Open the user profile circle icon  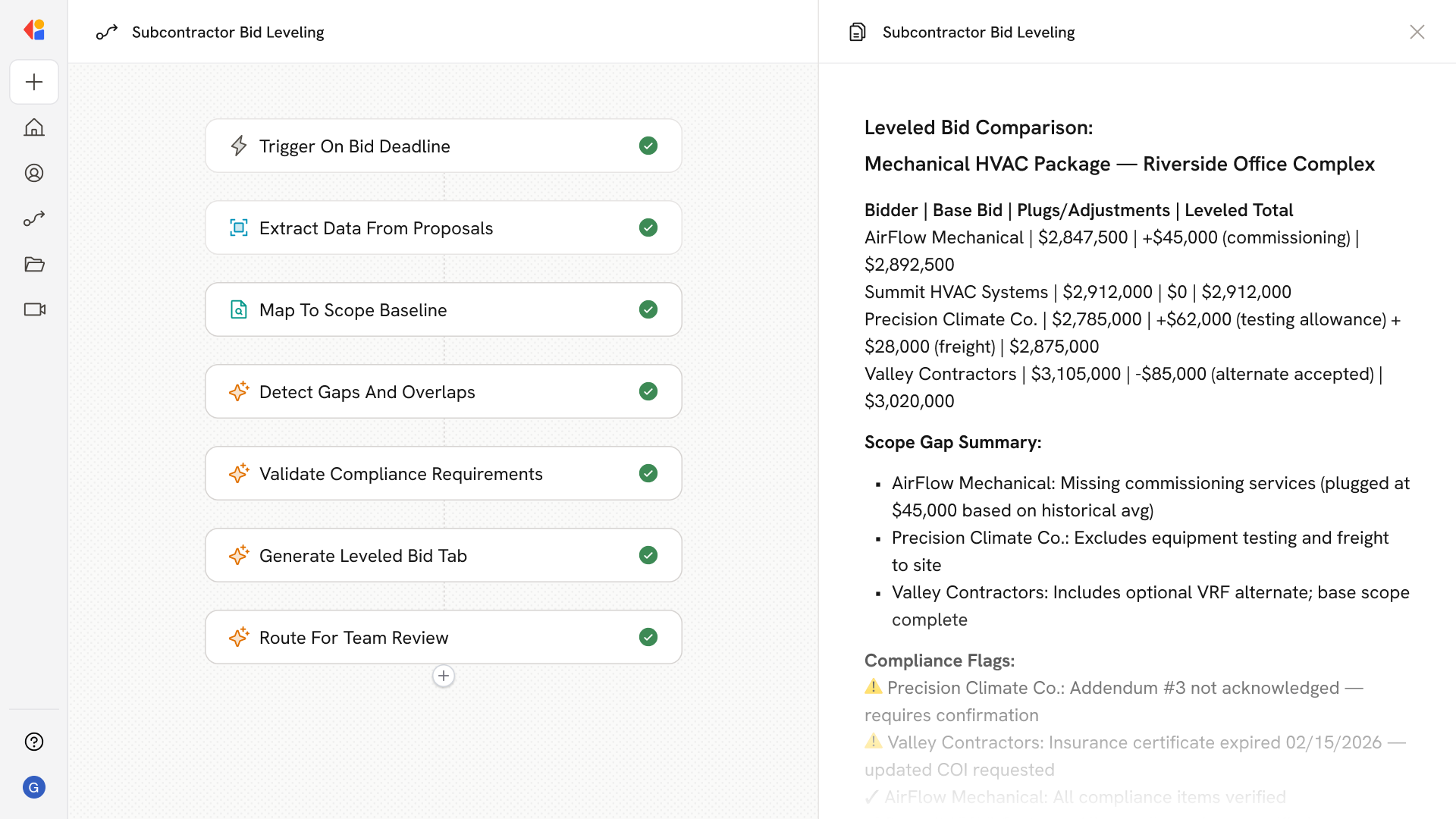(x=34, y=173)
